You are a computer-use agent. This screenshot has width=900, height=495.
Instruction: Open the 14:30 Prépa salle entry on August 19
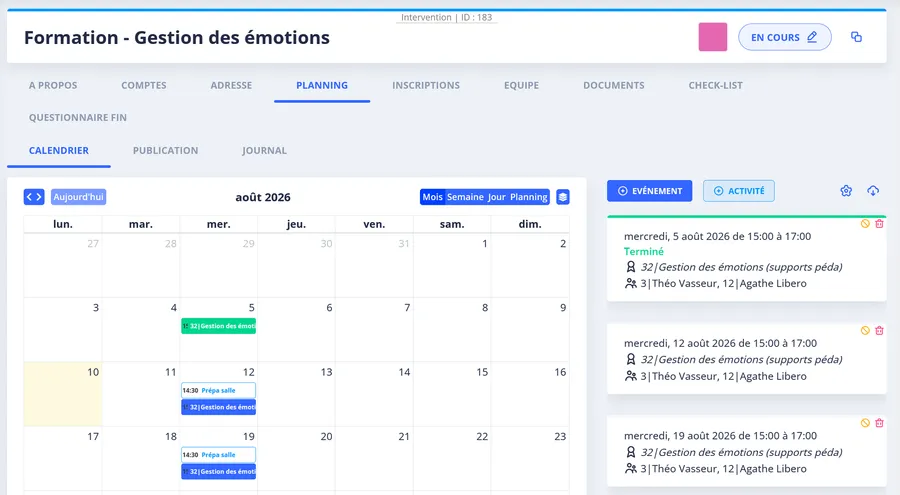pyautogui.click(x=219, y=455)
